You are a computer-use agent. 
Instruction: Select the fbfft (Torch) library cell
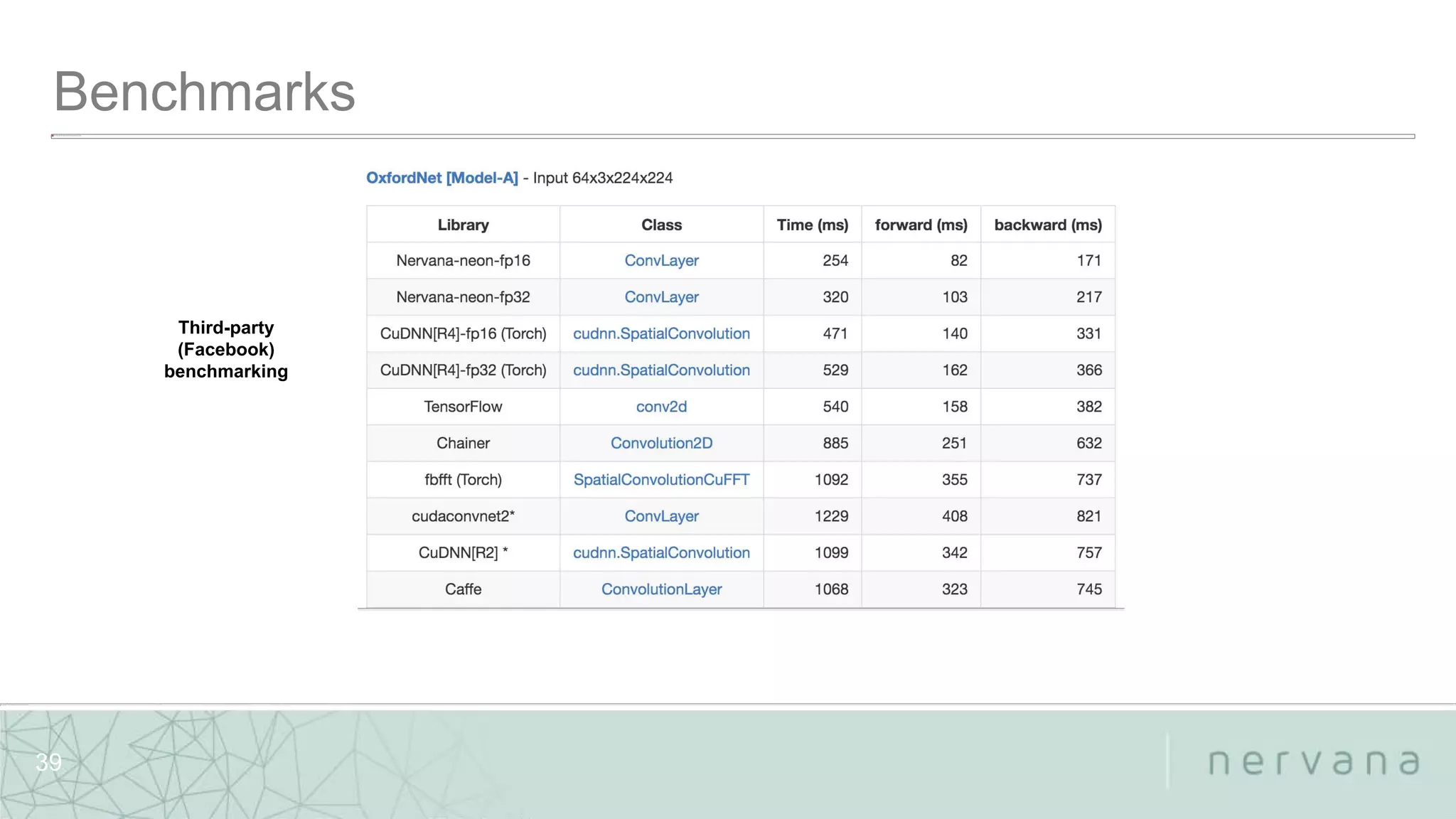(x=463, y=480)
